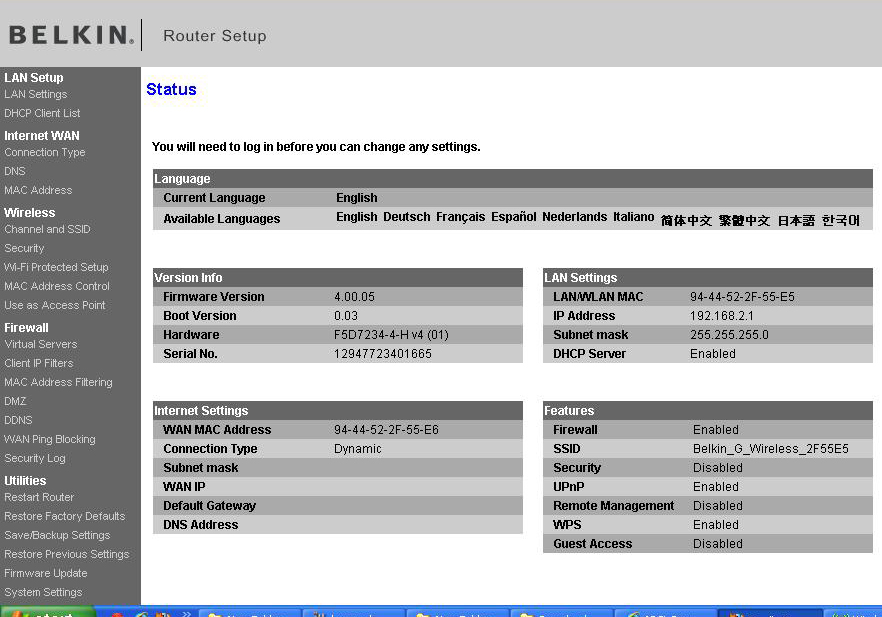Image resolution: width=882 pixels, height=617 pixels.
Task: Click Restore Factory Defaults link
Action: coord(65,516)
